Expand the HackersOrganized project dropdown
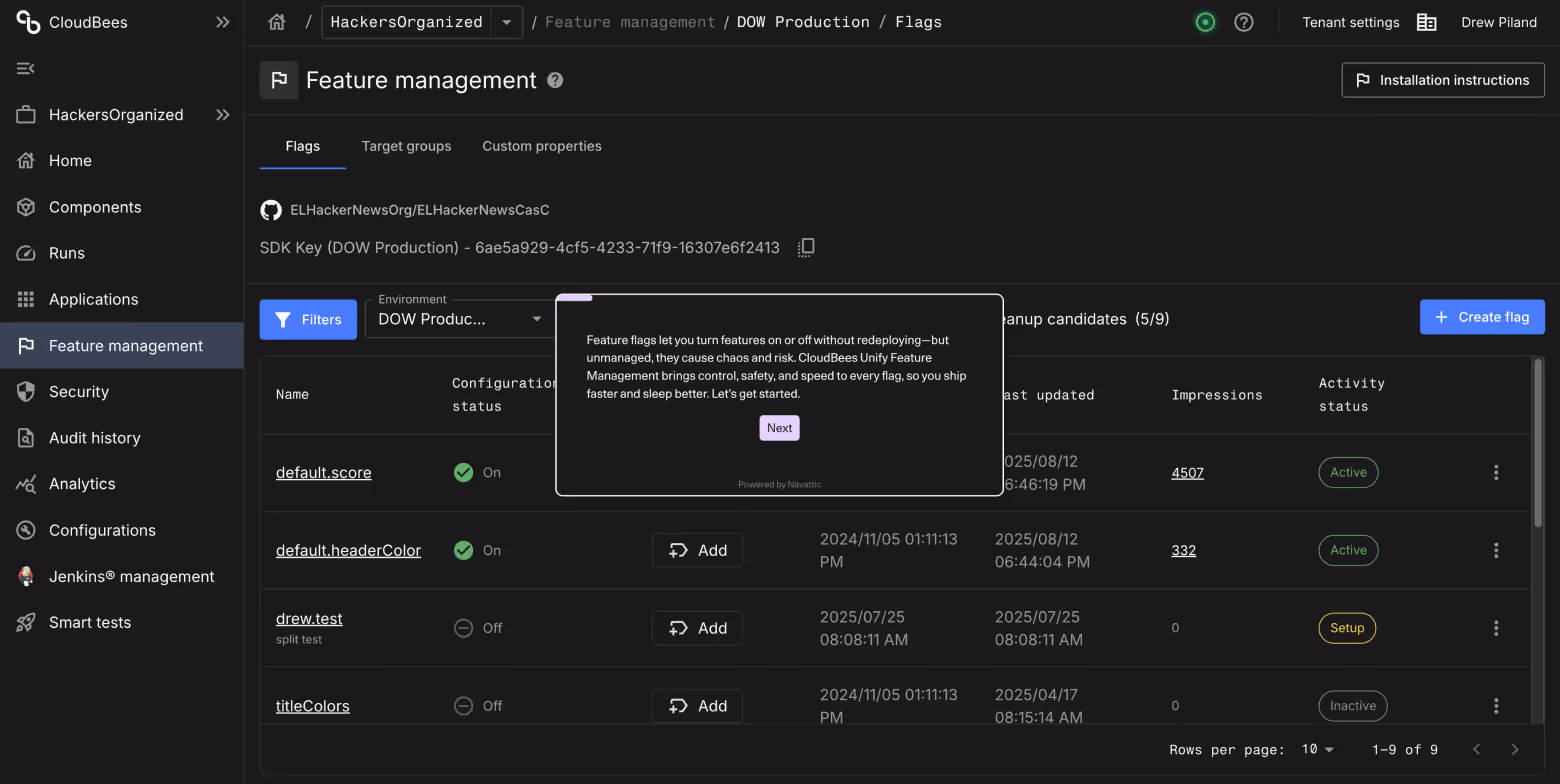Viewport: 1560px width, 784px height. (506, 22)
